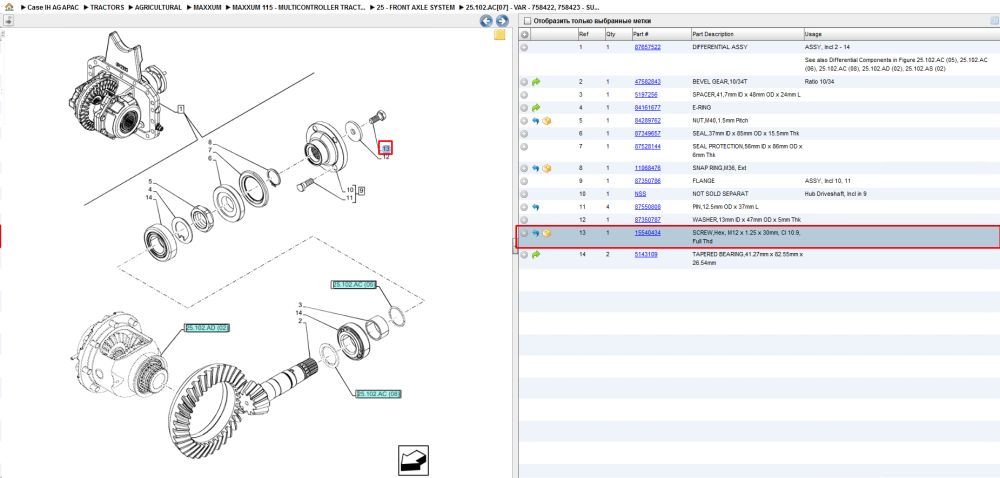Sort by Part Description column header
The height and width of the screenshot is (478, 1000).
tap(747, 34)
